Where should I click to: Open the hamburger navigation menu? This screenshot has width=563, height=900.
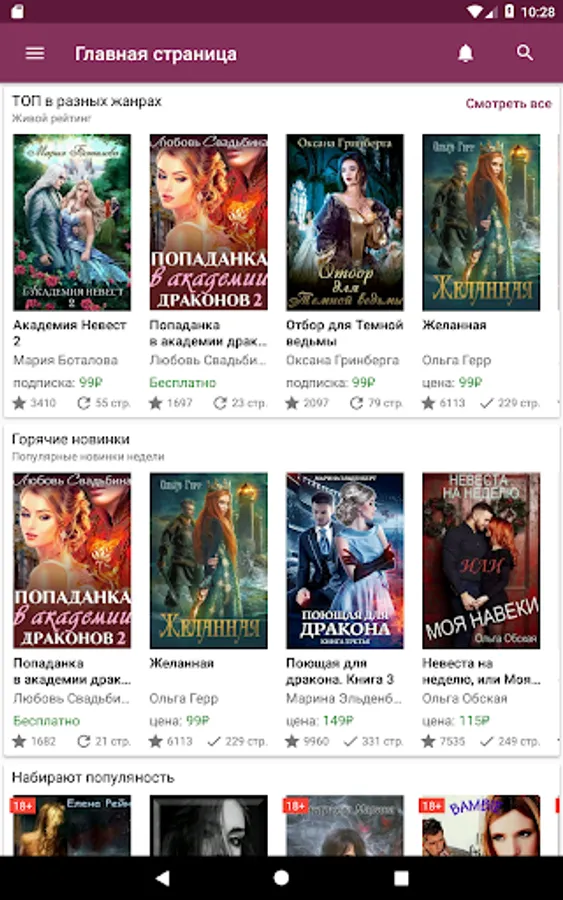(x=35, y=53)
